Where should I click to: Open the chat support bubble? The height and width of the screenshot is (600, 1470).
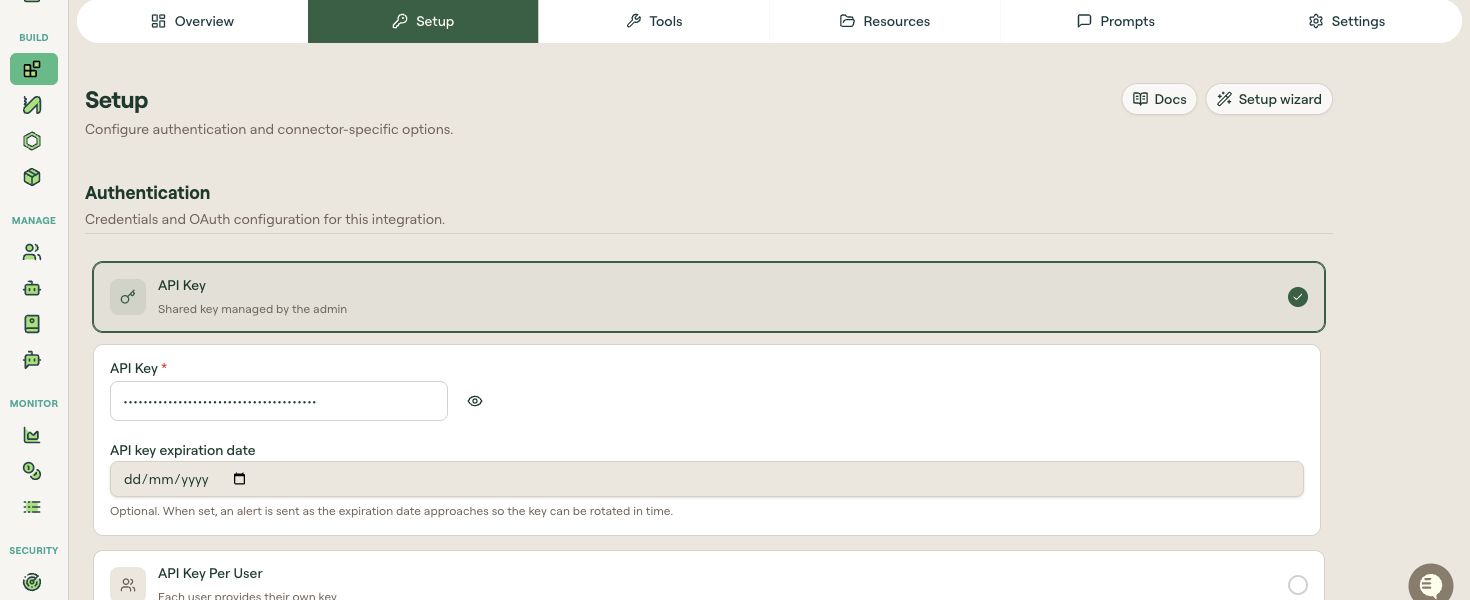pos(1430,585)
